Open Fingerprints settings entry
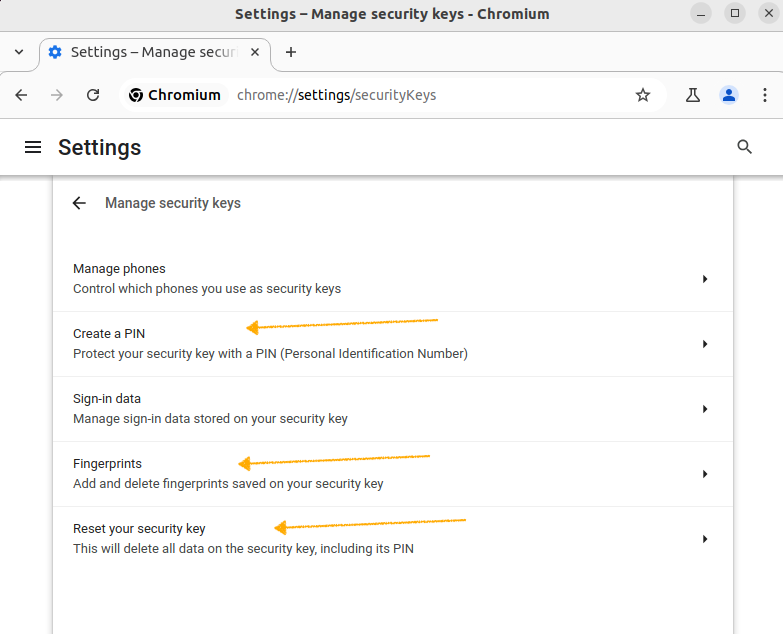 pos(393,474)
